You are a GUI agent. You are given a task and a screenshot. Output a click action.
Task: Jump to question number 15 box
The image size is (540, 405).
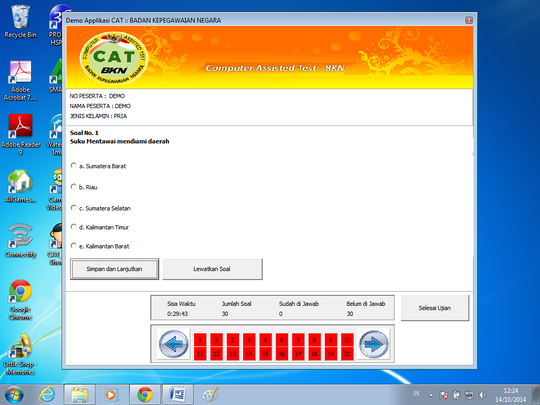tap(265, 354)
